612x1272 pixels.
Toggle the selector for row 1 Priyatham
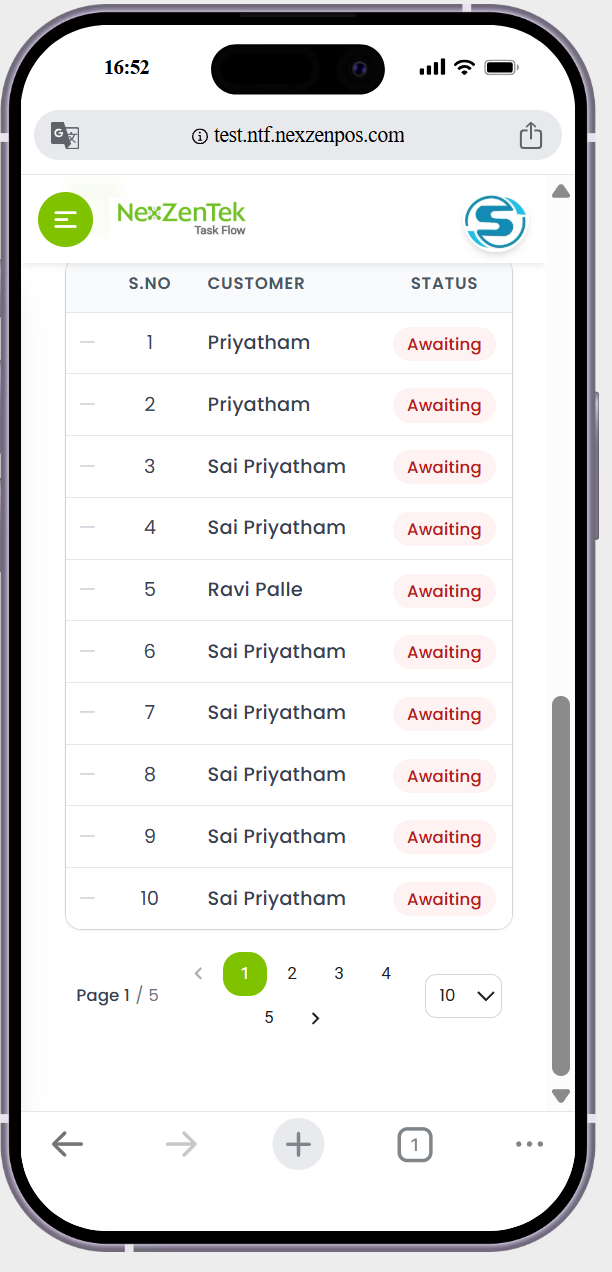coord(87,342)
